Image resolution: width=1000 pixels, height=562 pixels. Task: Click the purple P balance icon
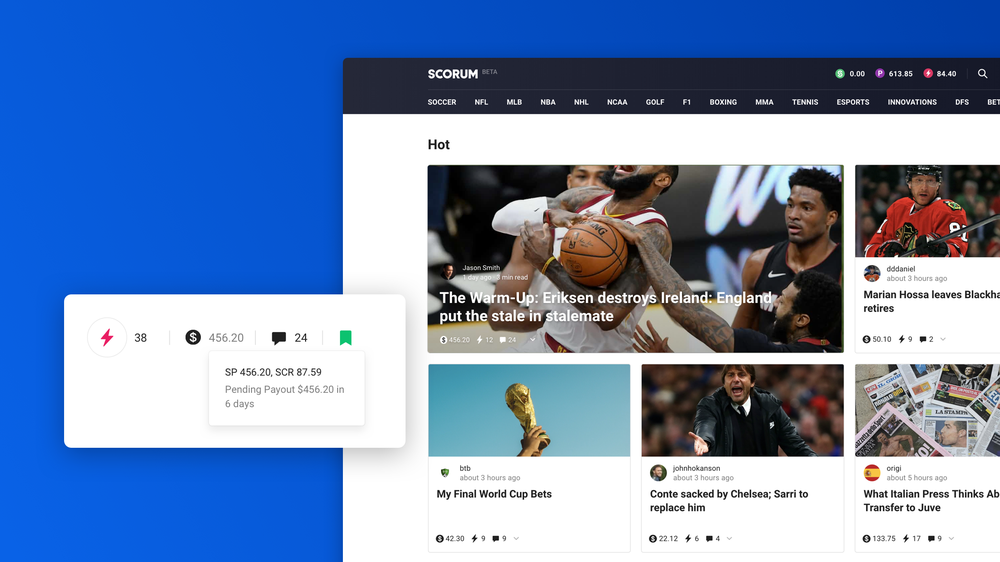click(879, 74)
